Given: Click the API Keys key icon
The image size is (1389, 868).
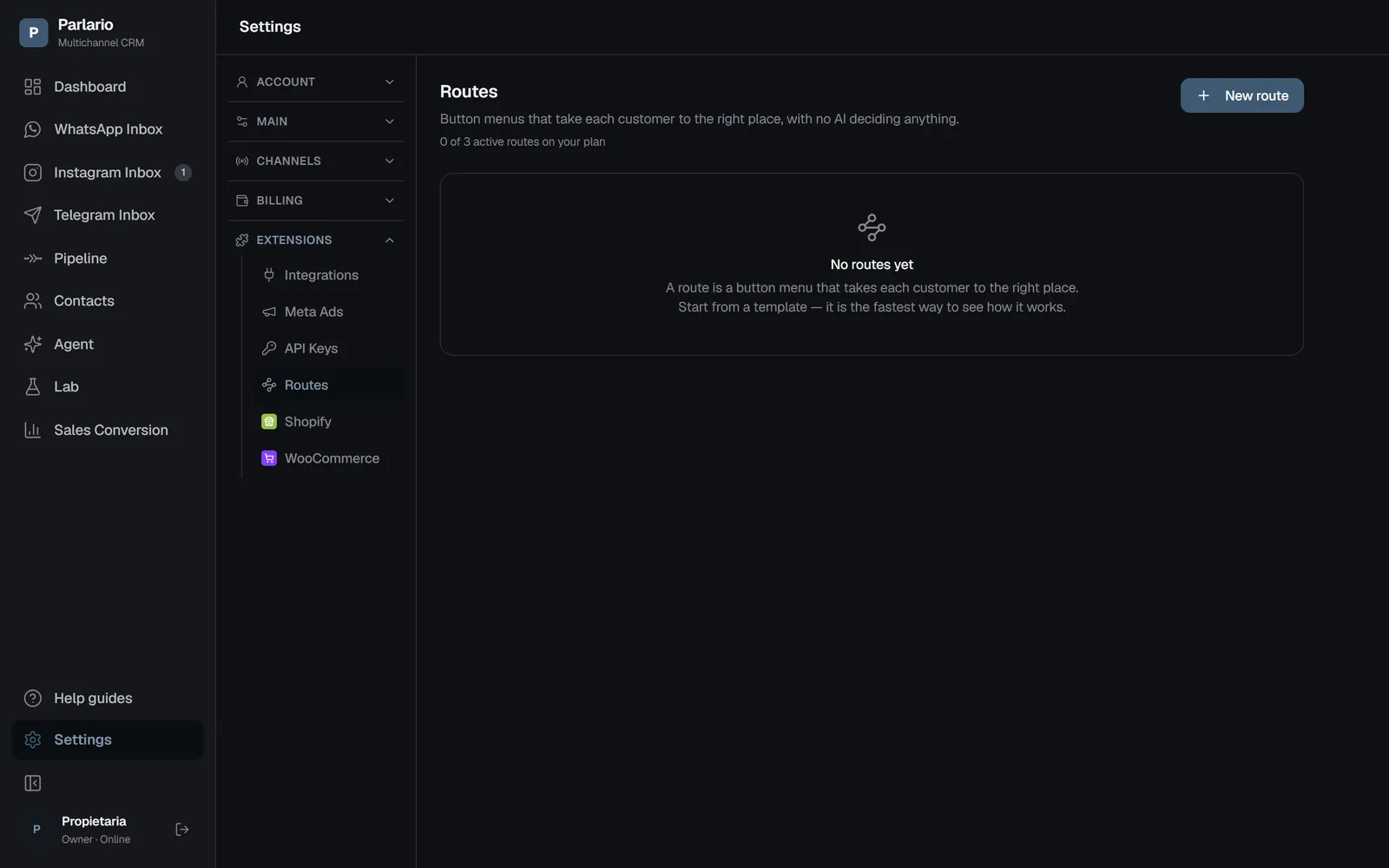Looking at the screenshot, I should [x=269, y=348].
